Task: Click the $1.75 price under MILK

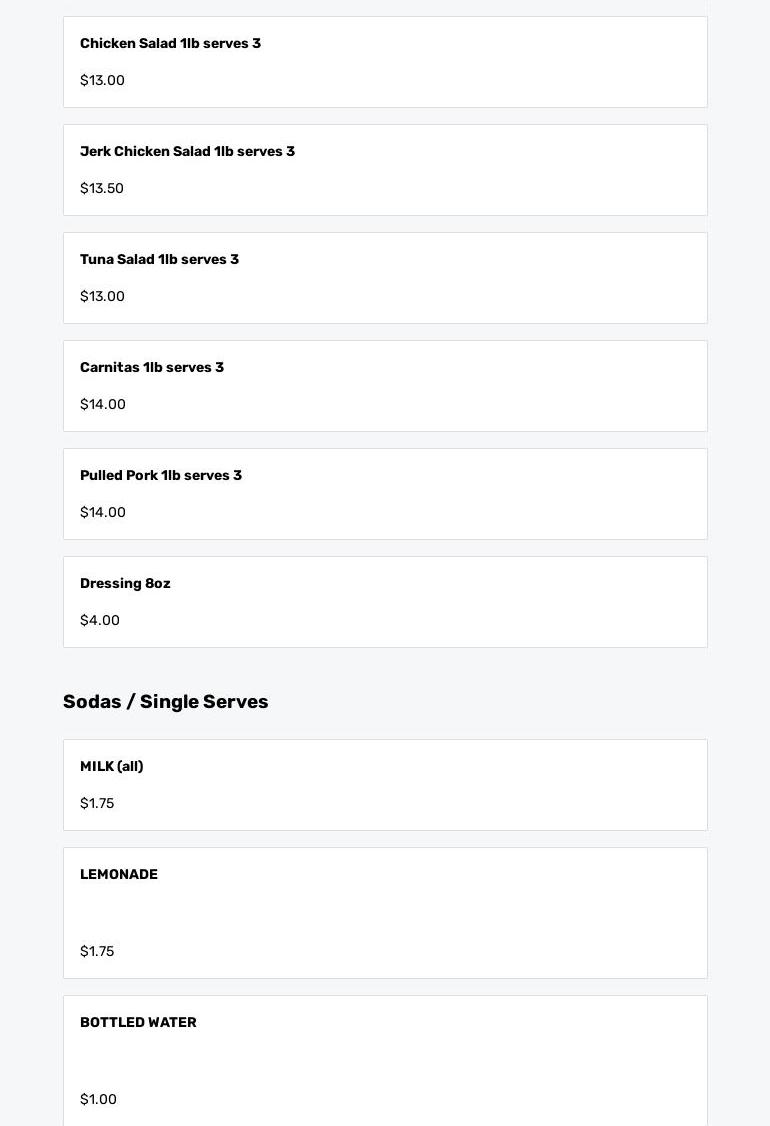Action: point(97,804)
